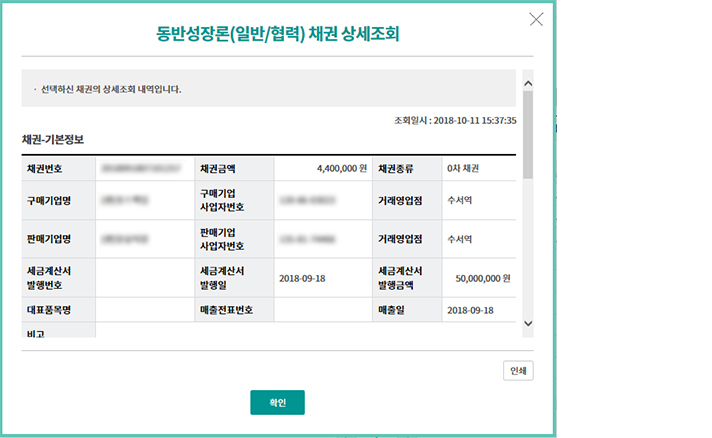
Task: Click the 채권-기본정보 section heading
Action: click(x=60, y=140)
